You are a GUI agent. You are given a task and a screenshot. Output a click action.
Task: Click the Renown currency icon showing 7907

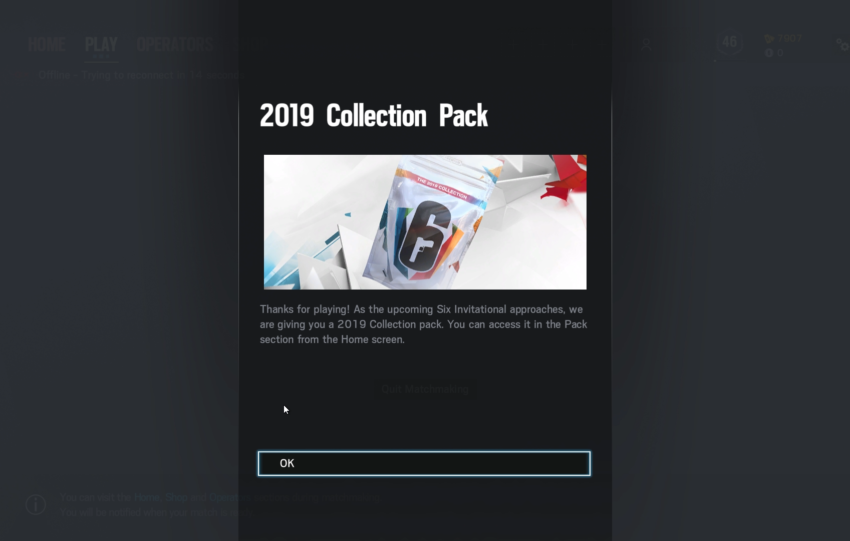pyautogui.click(x=769, y=38)
